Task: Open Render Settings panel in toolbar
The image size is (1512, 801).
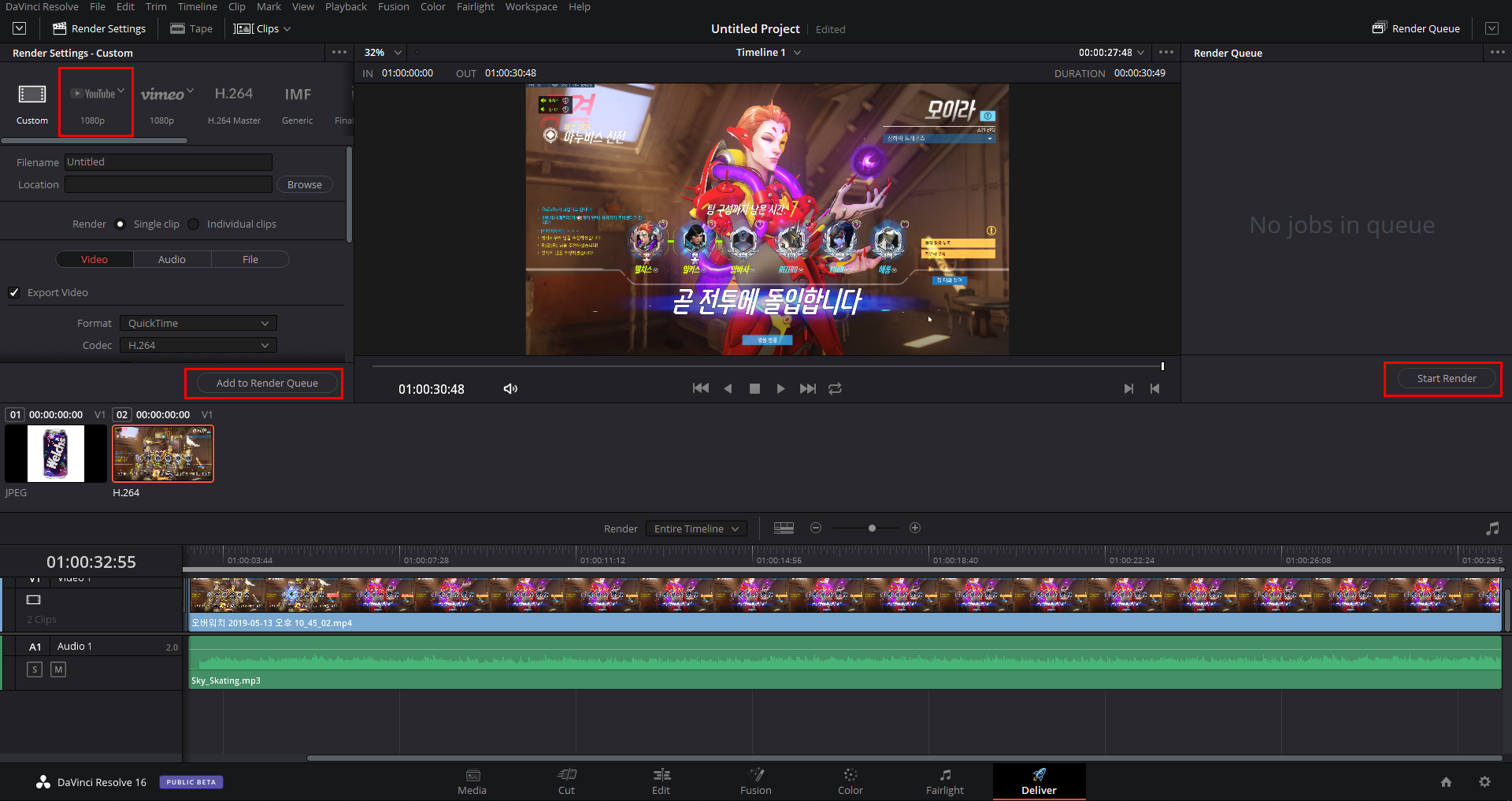Action: (x=99, y=28)
